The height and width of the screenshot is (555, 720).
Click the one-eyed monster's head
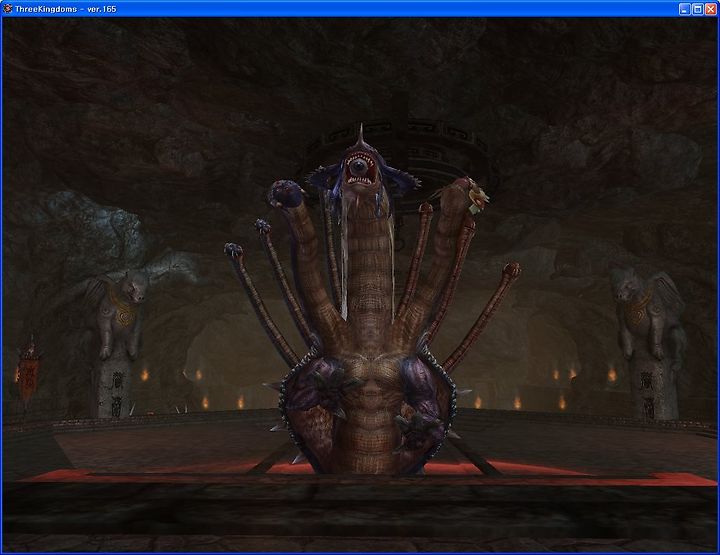(360, 169)
